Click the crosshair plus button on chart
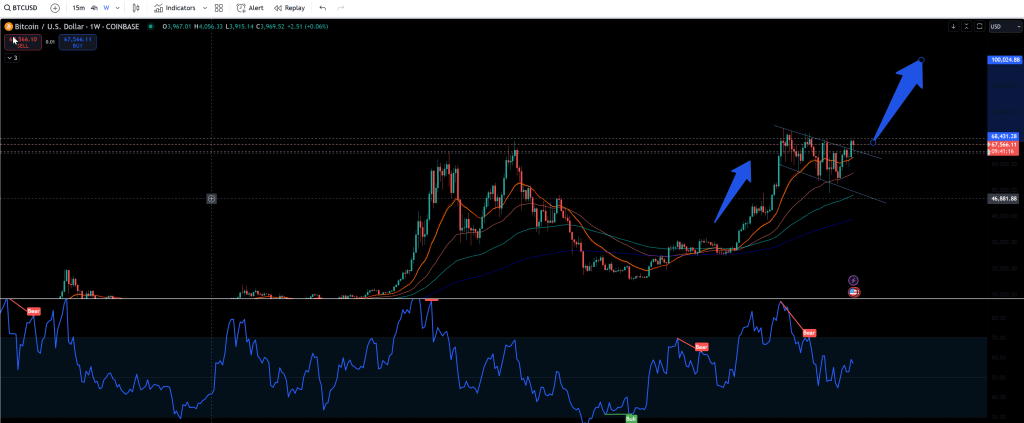This screenshot has height=423, width=1024. 212,198
